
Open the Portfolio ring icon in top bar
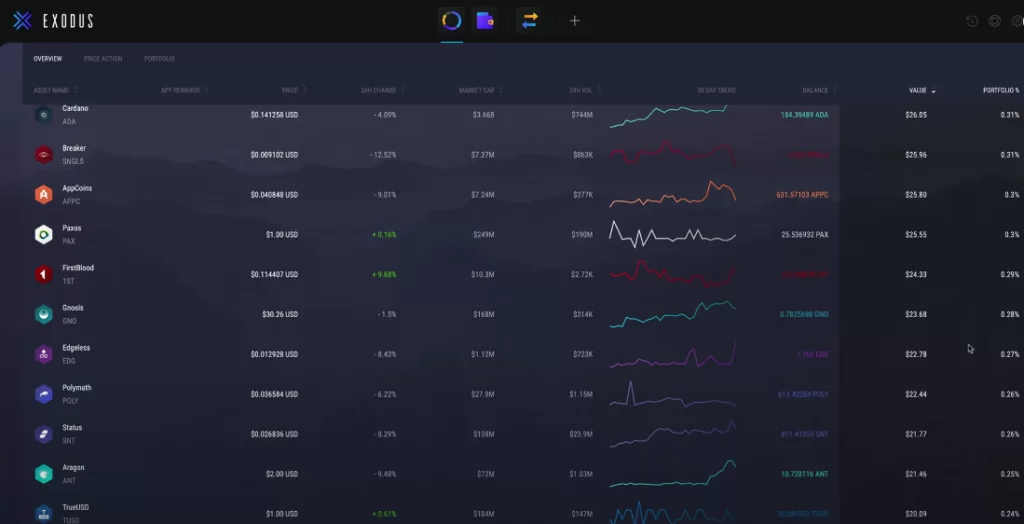coord(451,20)
